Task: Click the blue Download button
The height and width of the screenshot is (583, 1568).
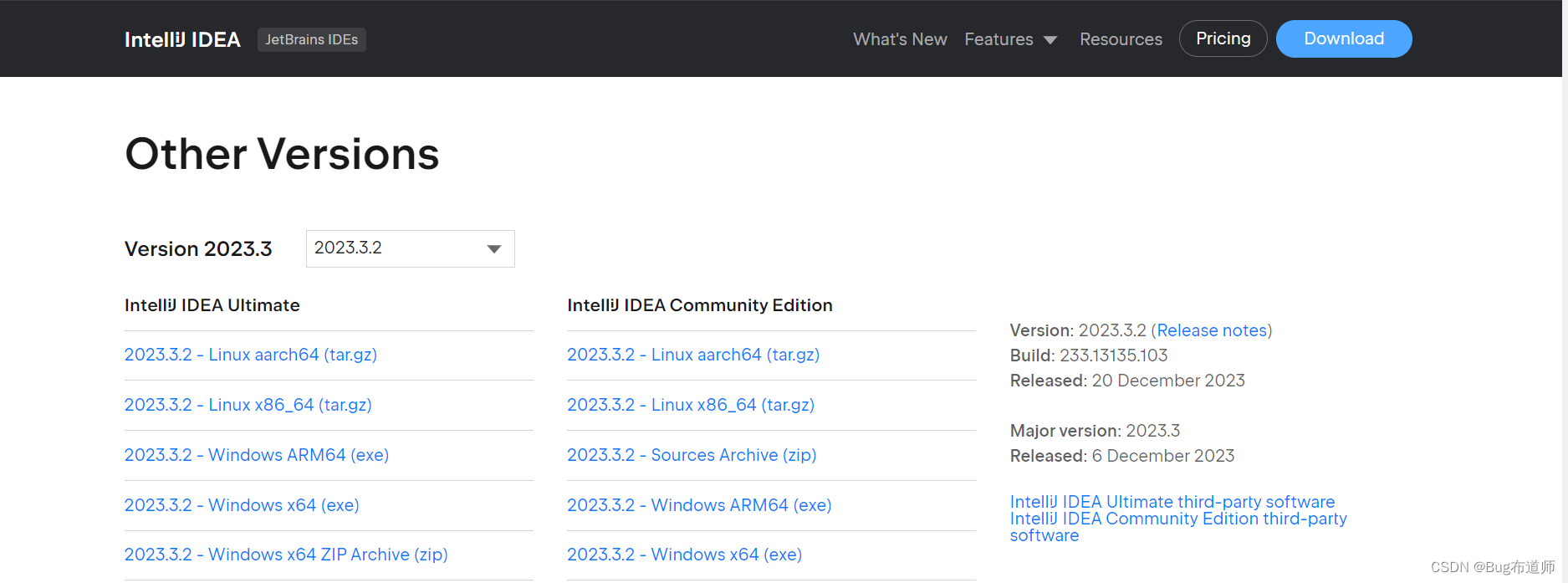Action: tap(1344, 38)
